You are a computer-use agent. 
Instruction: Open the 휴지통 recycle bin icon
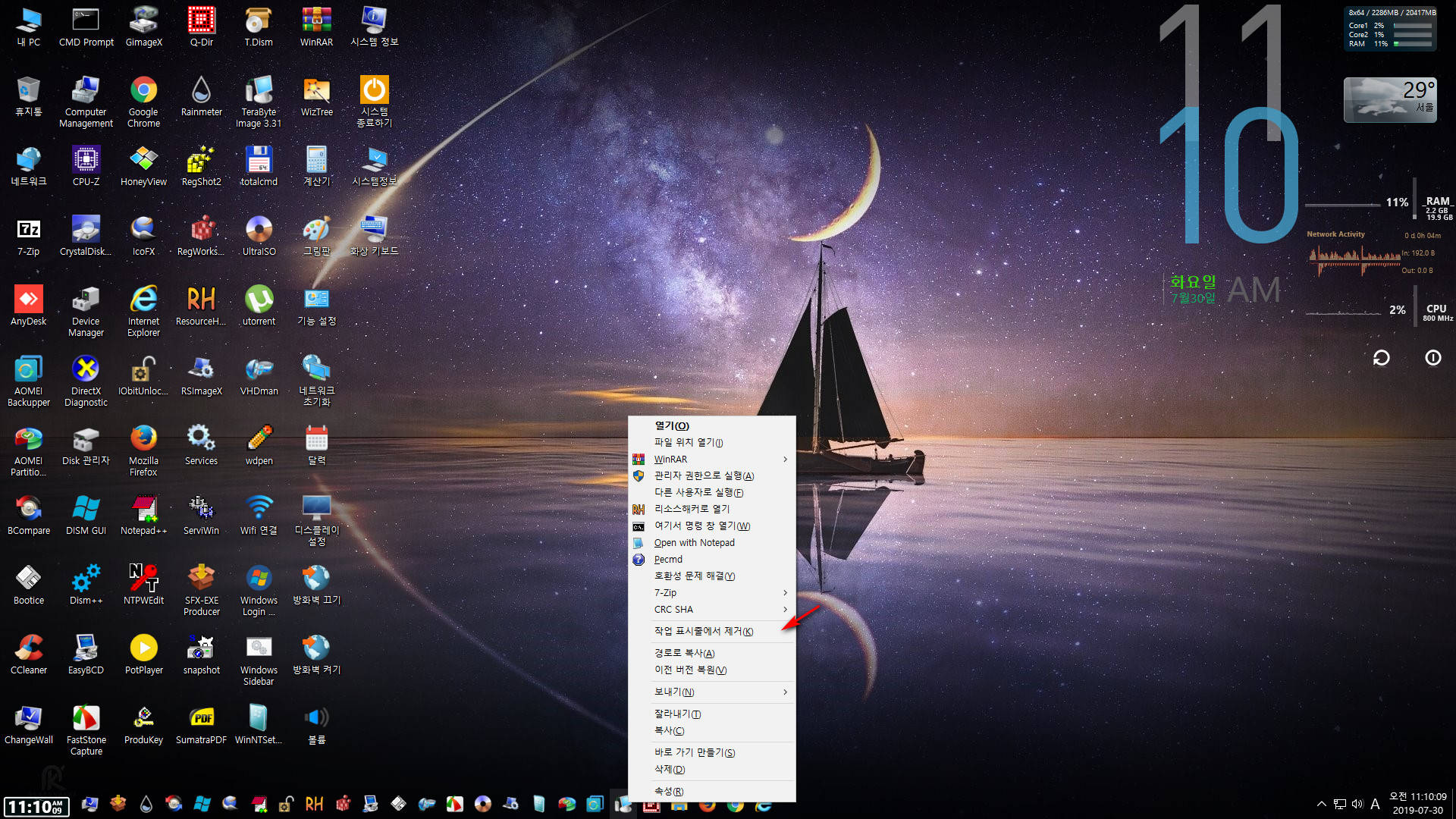click(x=28, y=96)
